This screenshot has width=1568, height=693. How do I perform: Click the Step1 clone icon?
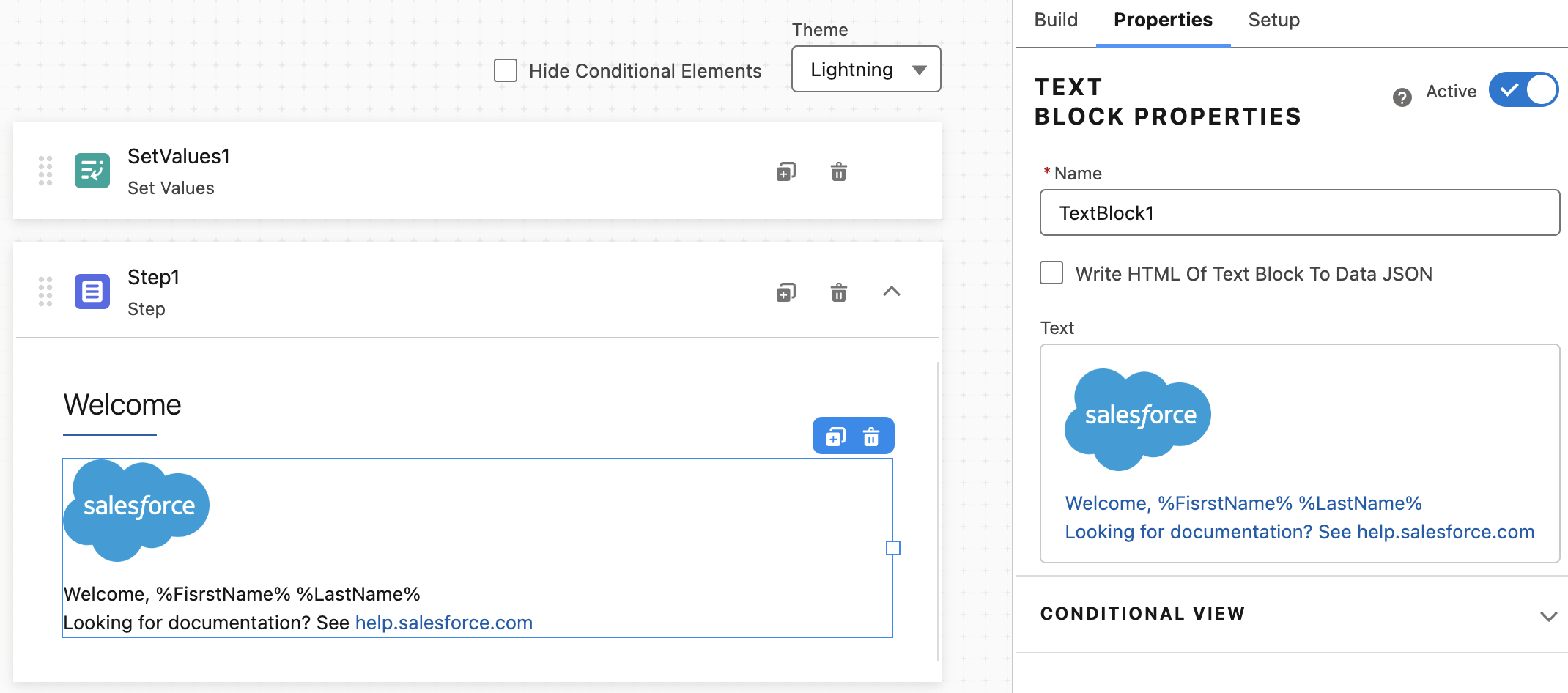tap(785, 292)
